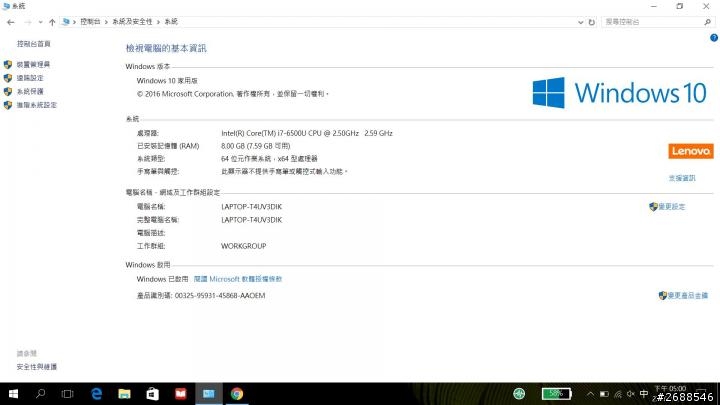Open 遠端設定 from the left panel
Image resolution: width=720 pixels, height=405 pixels.
(30, 78)
